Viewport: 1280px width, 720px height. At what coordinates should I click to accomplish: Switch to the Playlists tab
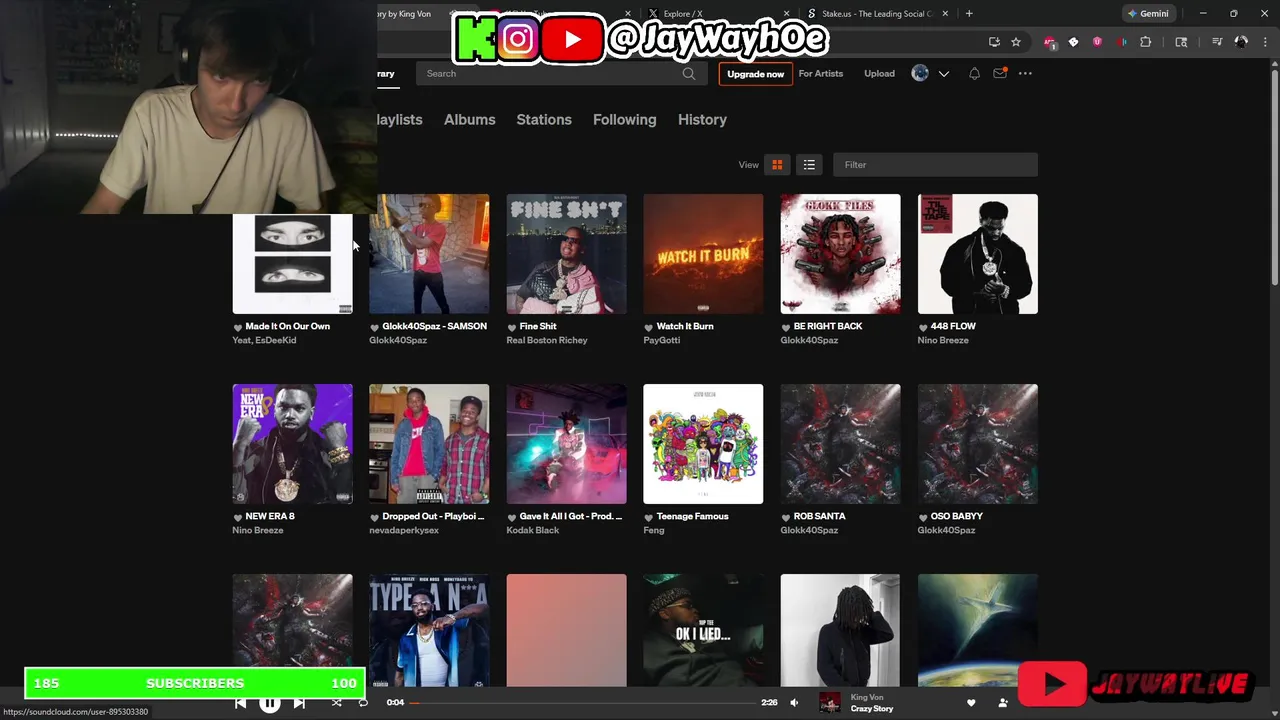tap(400, 119)
